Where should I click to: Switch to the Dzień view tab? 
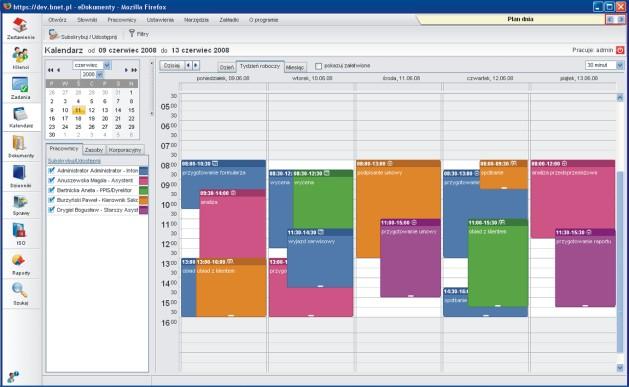227,67
